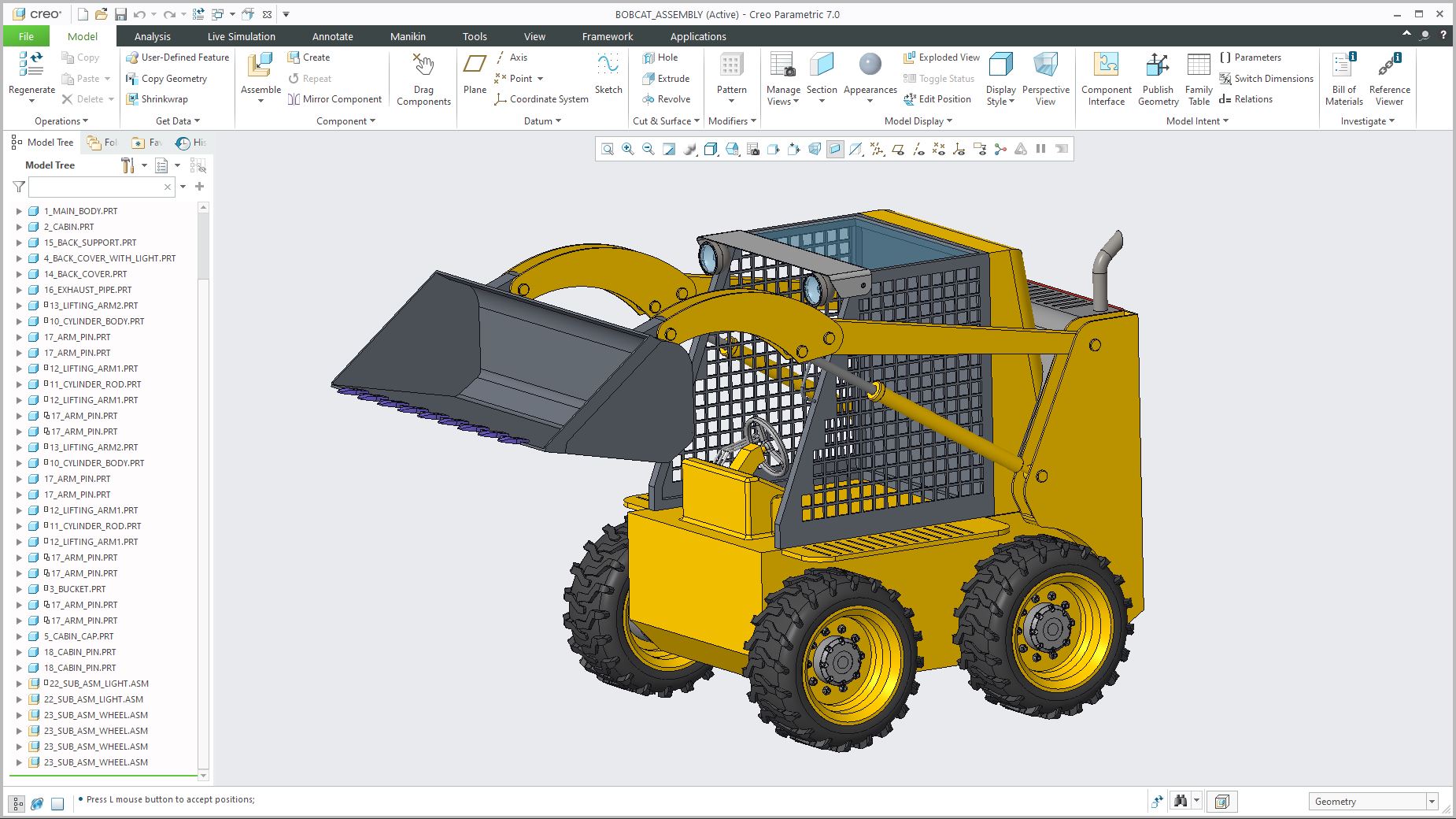Click the Regenerate model icon
This screenshot has height=819, width=1456.
point(31,65)
